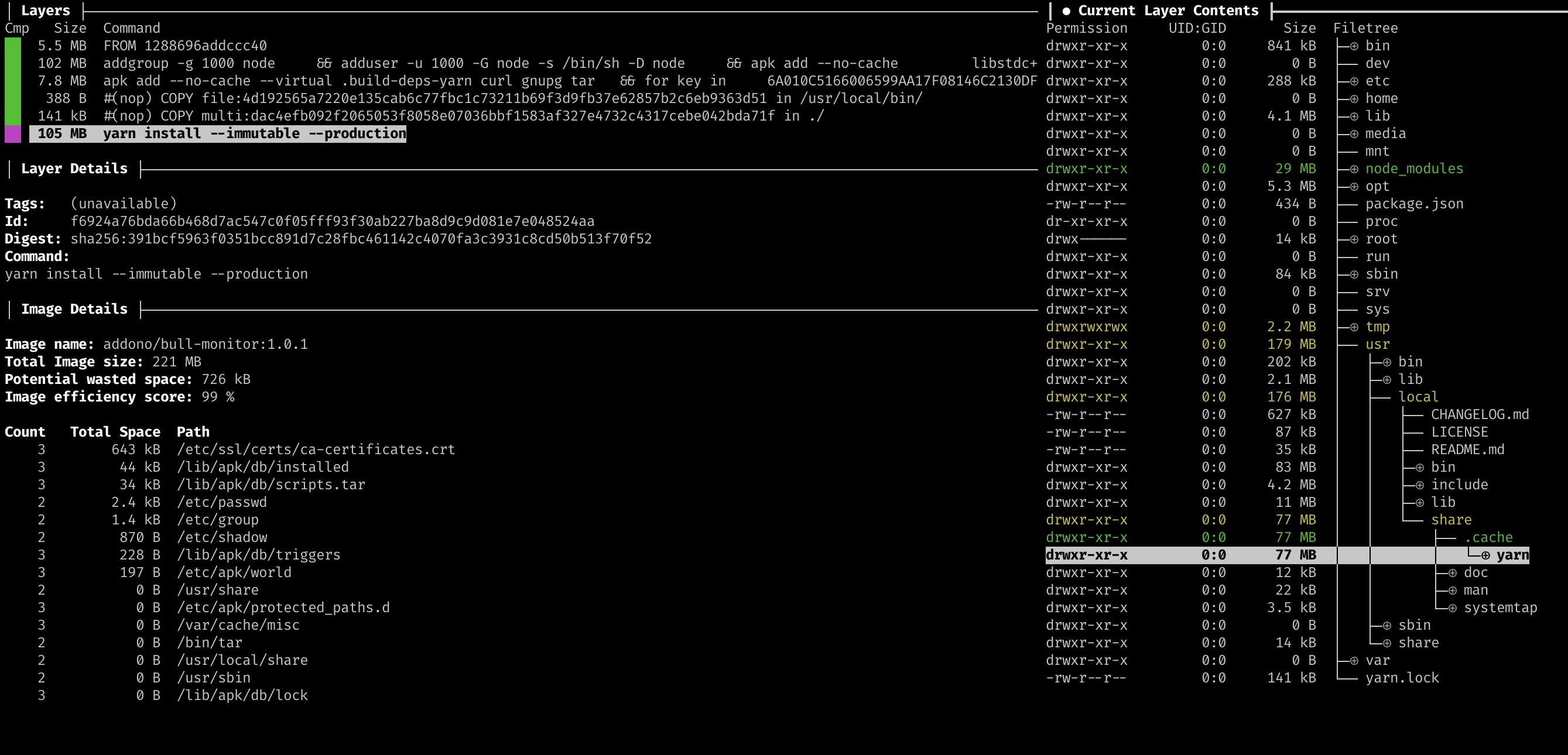Viewport: 1568px width, 755px height.
Task: Expand the highlighted yarn cache folder
Action: [x=1485, y=555]
